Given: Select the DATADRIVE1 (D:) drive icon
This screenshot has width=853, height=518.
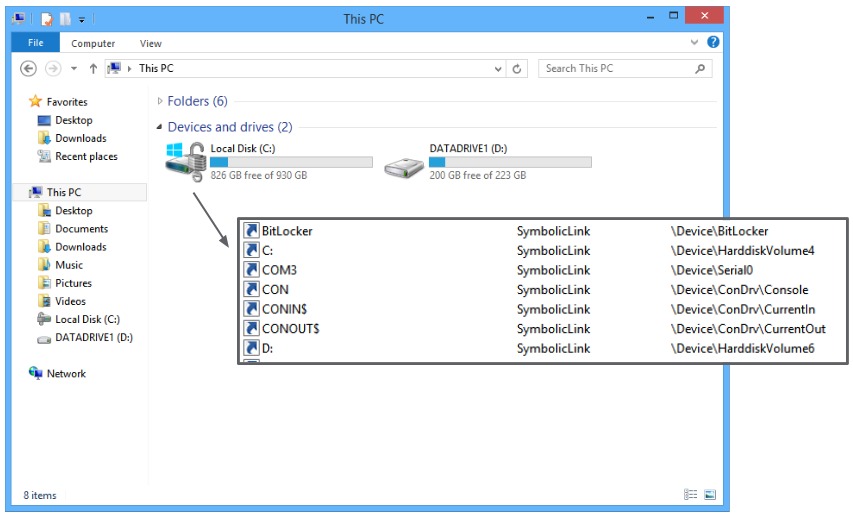Looking at the screenshot, I should pos(404,167).
